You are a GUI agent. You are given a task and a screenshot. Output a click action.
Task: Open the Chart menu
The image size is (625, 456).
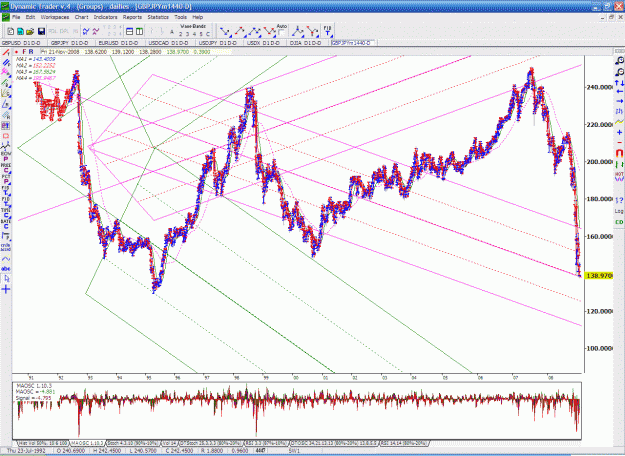coord(81,17)
